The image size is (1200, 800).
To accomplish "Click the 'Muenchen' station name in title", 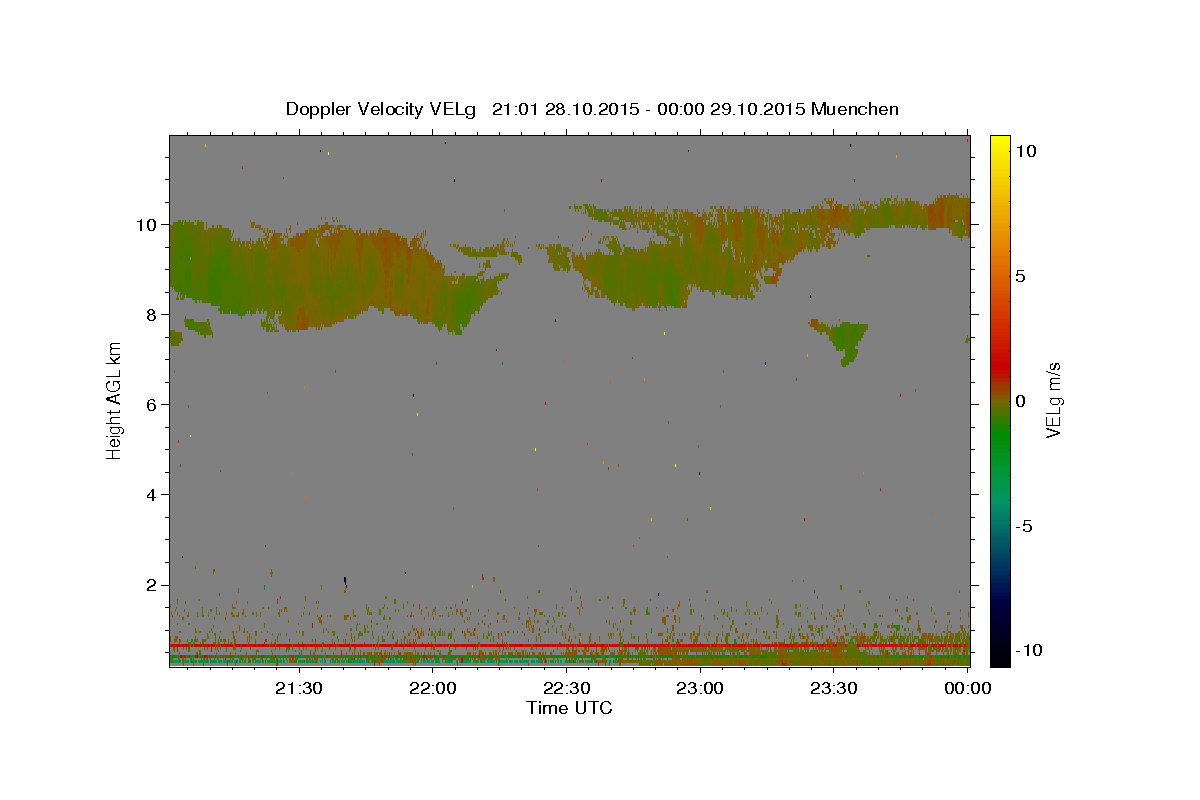I will tap(855, 109).
